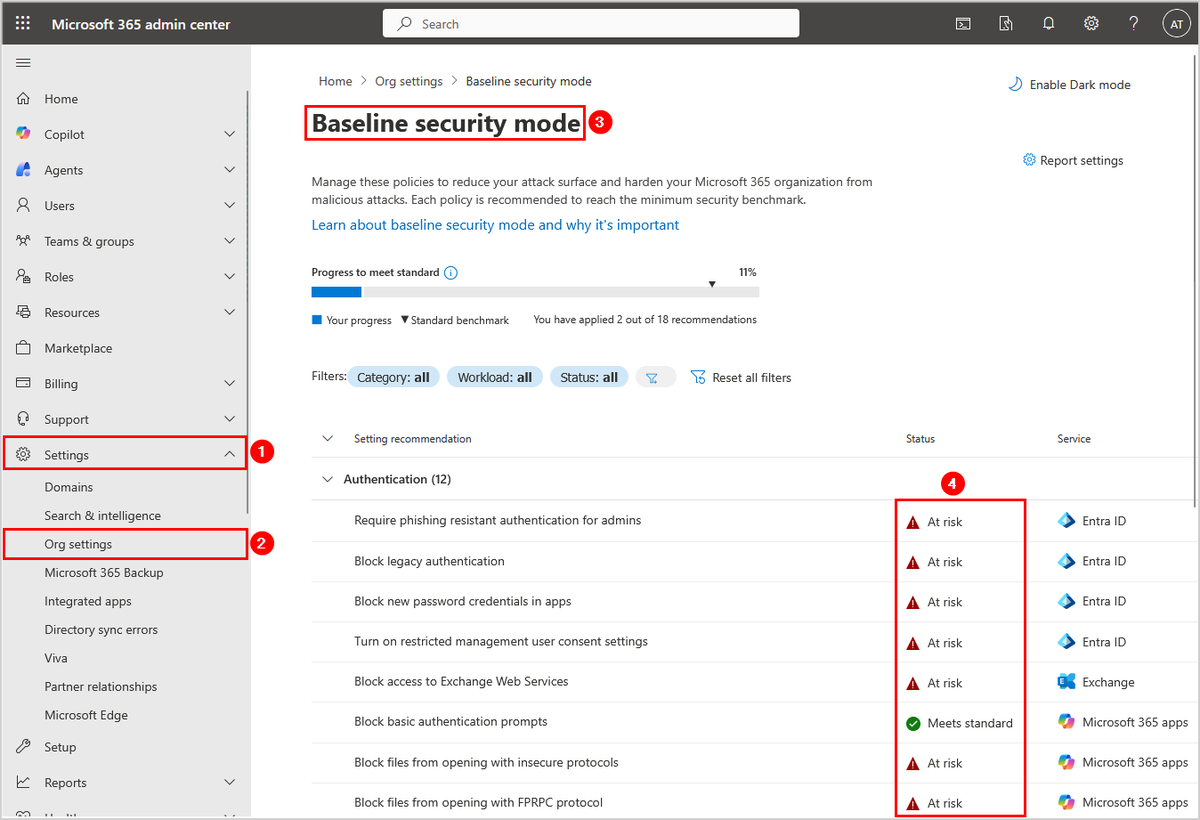Click the Home icon in sidebar
1200x820 pixels.
click(24, 99)
